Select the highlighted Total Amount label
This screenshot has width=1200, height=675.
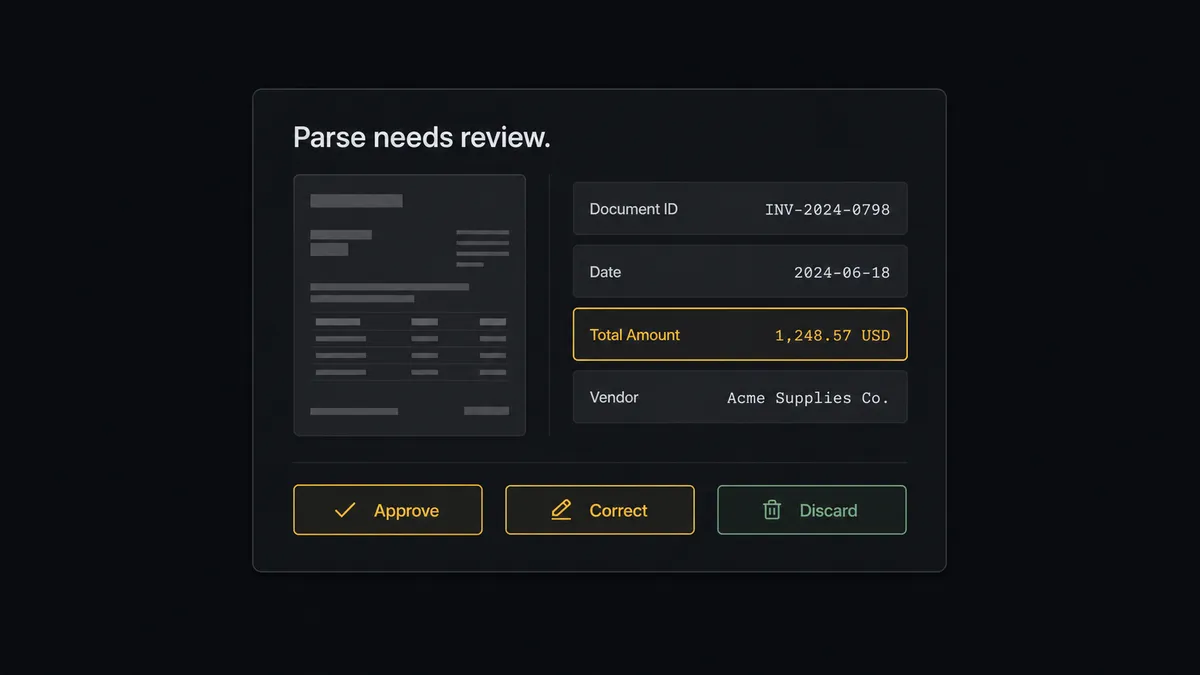coord(635,335)
